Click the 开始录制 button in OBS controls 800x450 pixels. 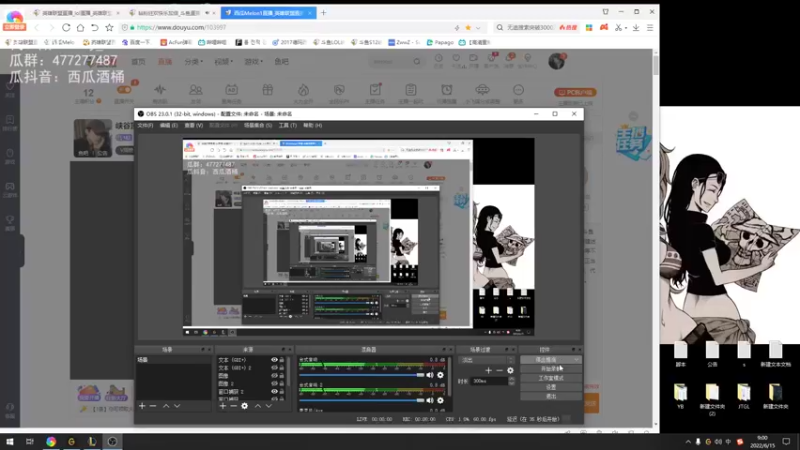[x=551, y=369]
